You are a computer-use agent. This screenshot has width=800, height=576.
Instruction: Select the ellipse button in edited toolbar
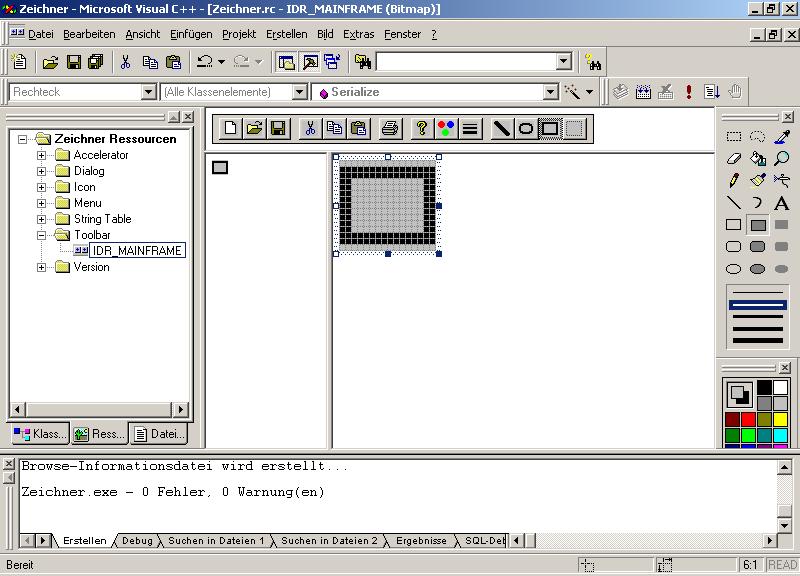coord(526,128)
